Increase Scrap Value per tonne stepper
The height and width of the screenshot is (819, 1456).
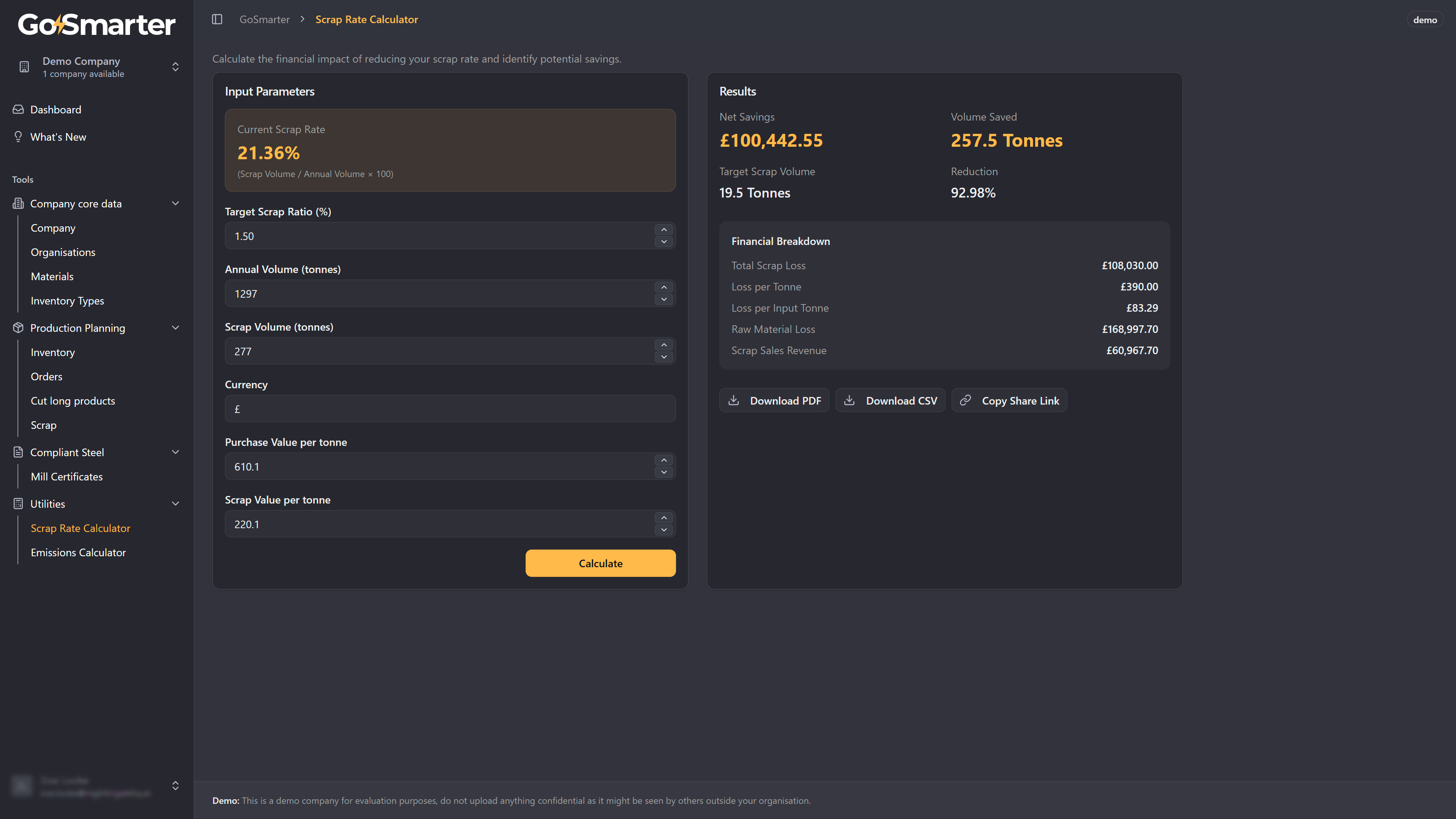tap(664, 518)
